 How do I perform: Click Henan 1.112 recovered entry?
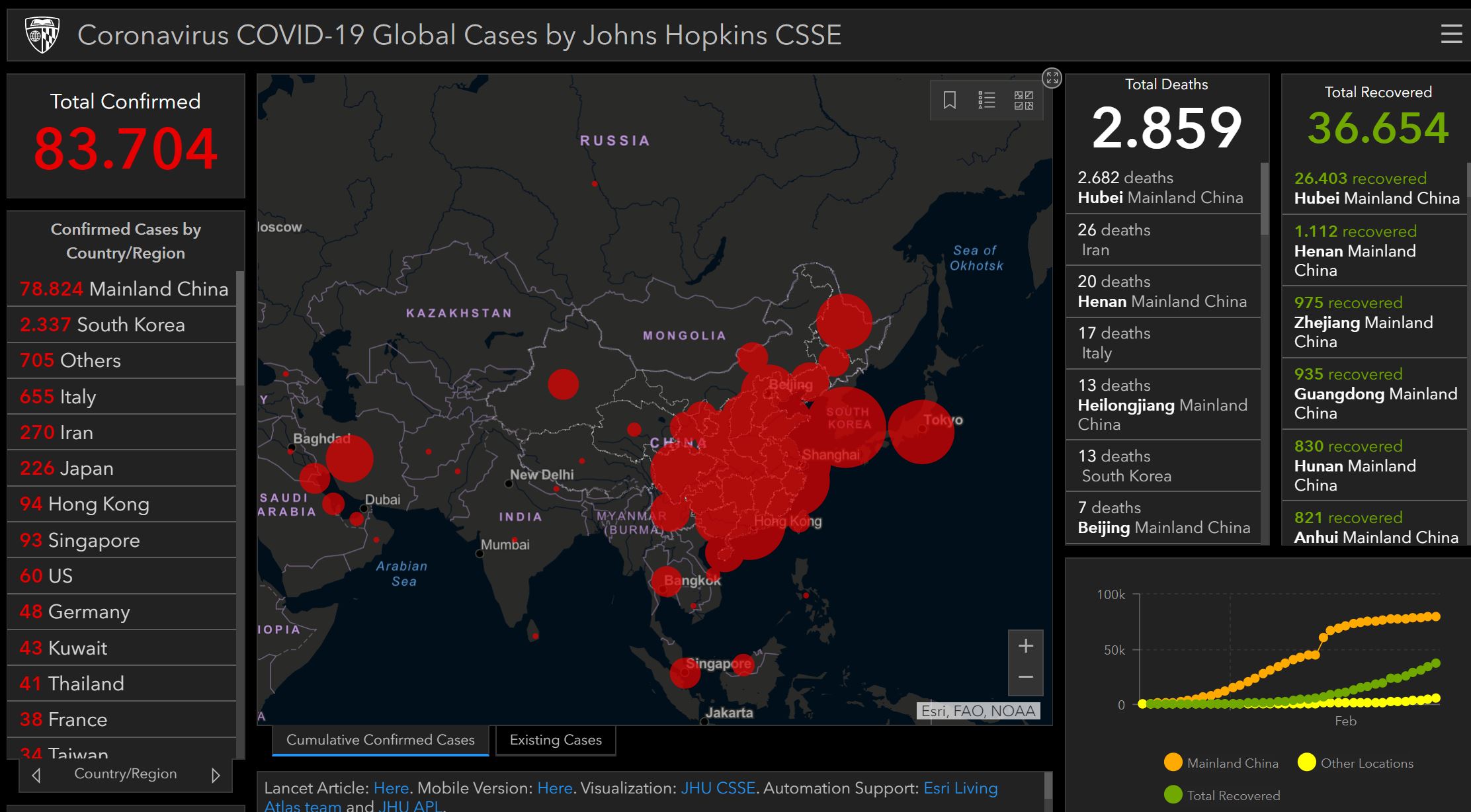tap(1374, 251)
